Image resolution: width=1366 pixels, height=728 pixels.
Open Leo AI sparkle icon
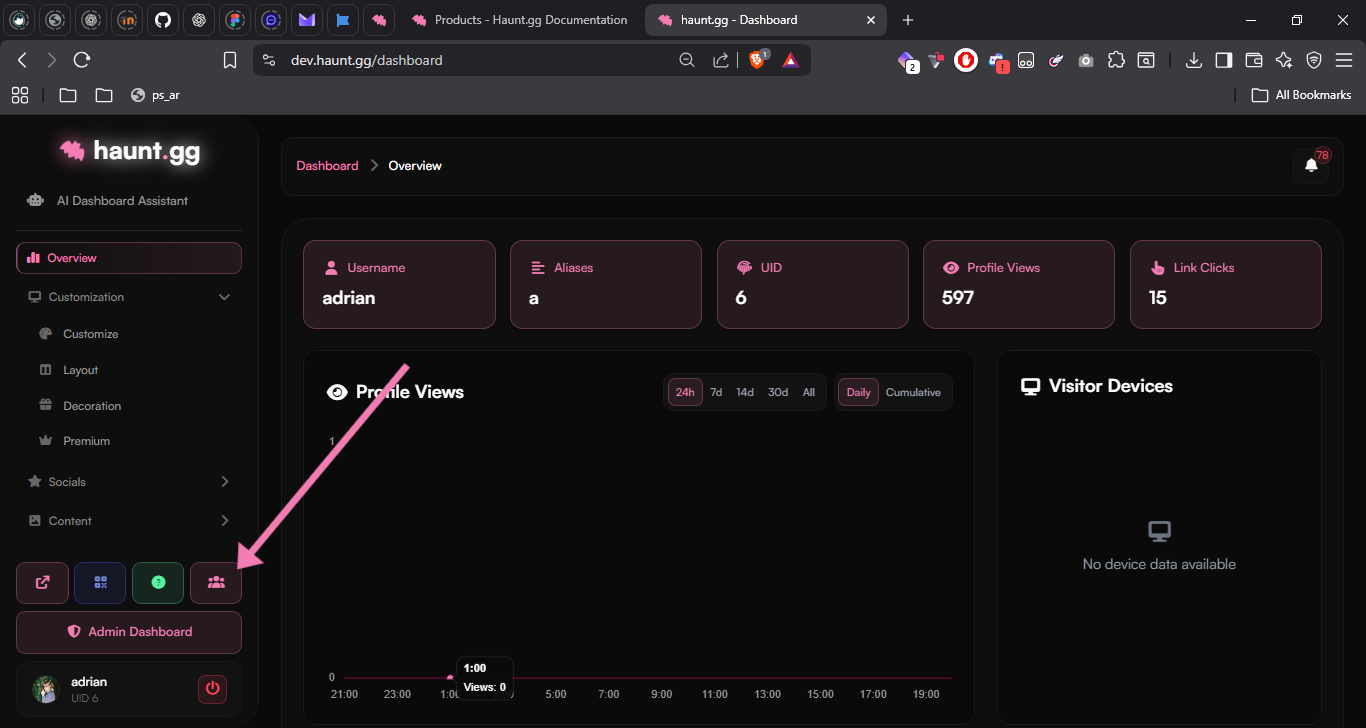[x=1284, y=60]
